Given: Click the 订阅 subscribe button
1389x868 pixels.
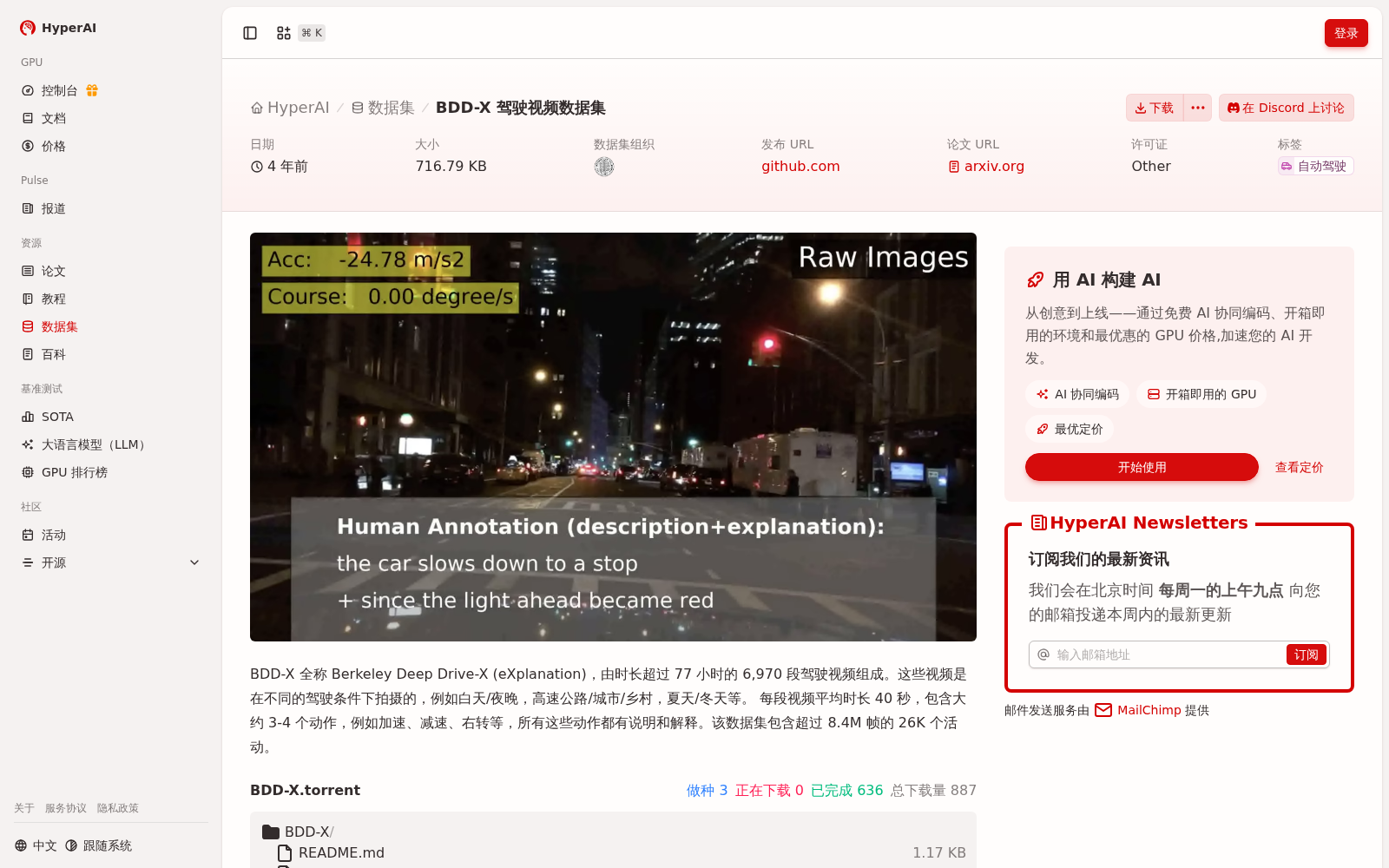Looking at the screenshot, I should [1306, 654].
